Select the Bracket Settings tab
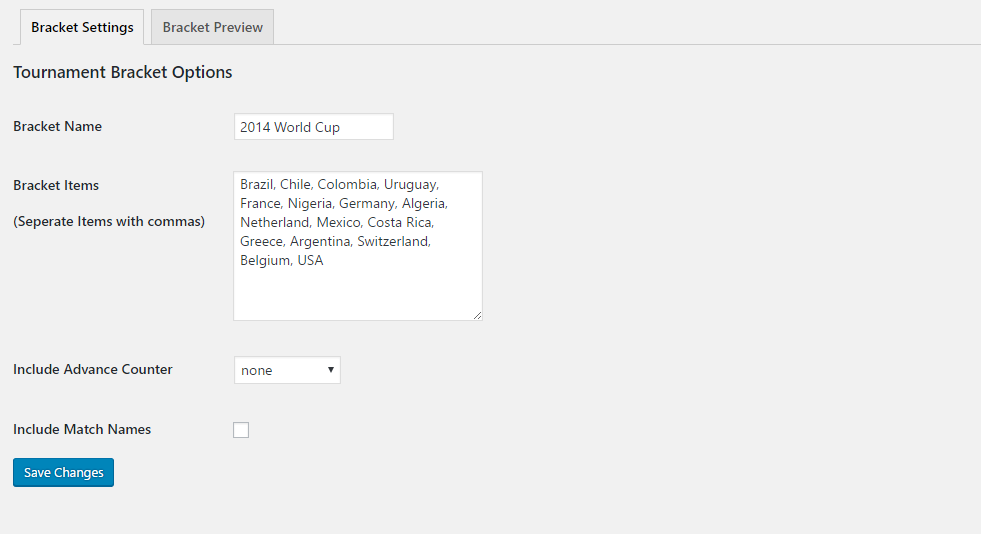981x534 pixels. (x=82, y=27)
